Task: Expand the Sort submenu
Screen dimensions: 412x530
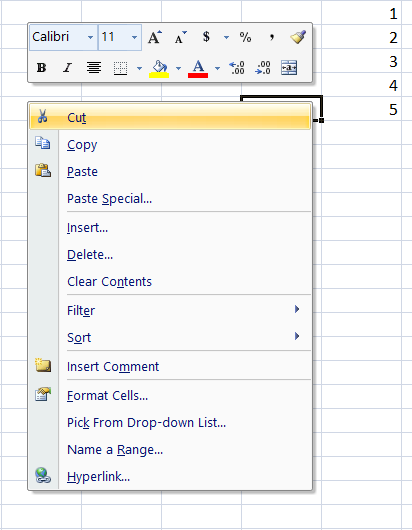Action: point(170,337)
